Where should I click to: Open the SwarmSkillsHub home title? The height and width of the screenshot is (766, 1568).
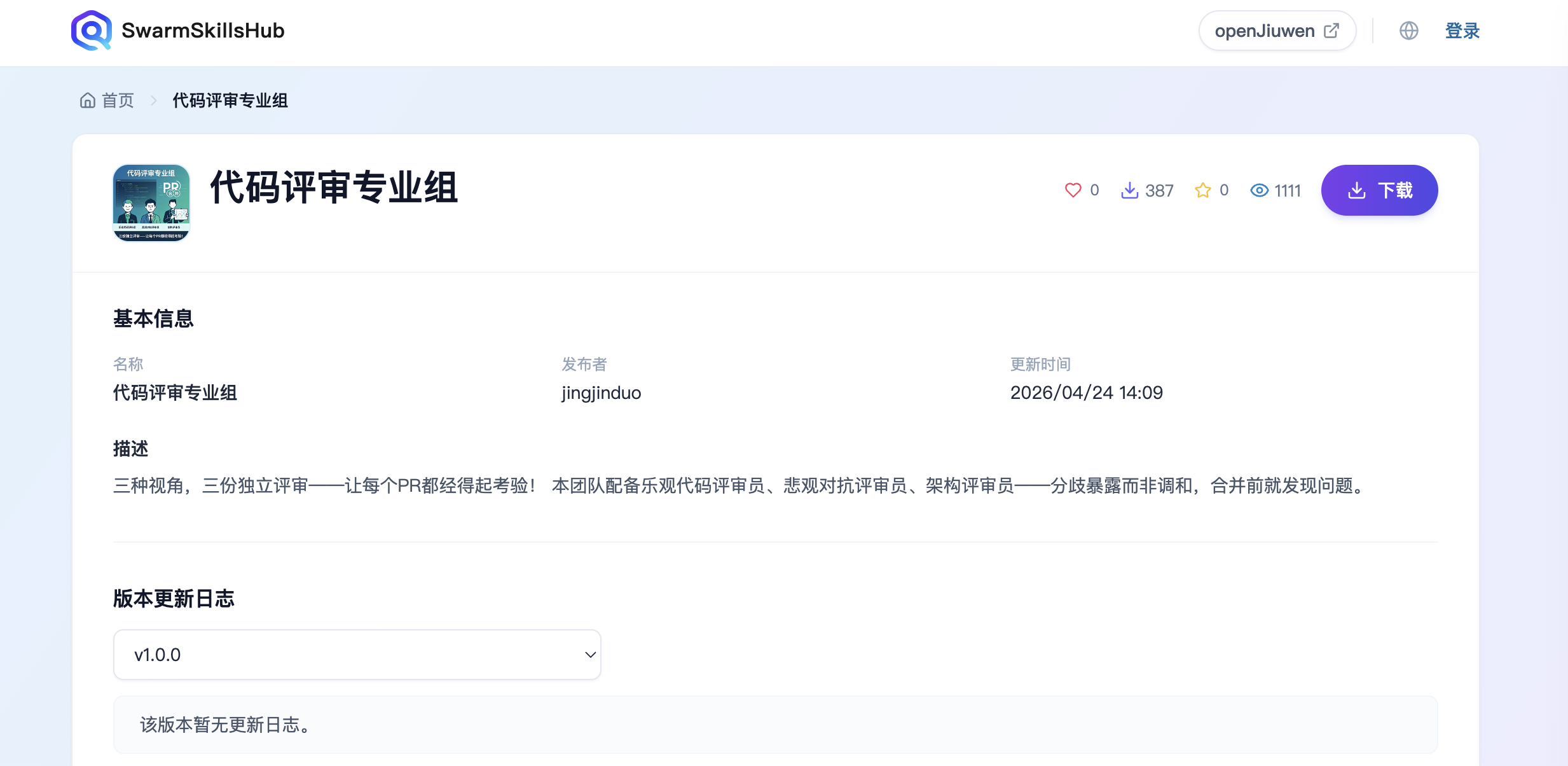203,31
